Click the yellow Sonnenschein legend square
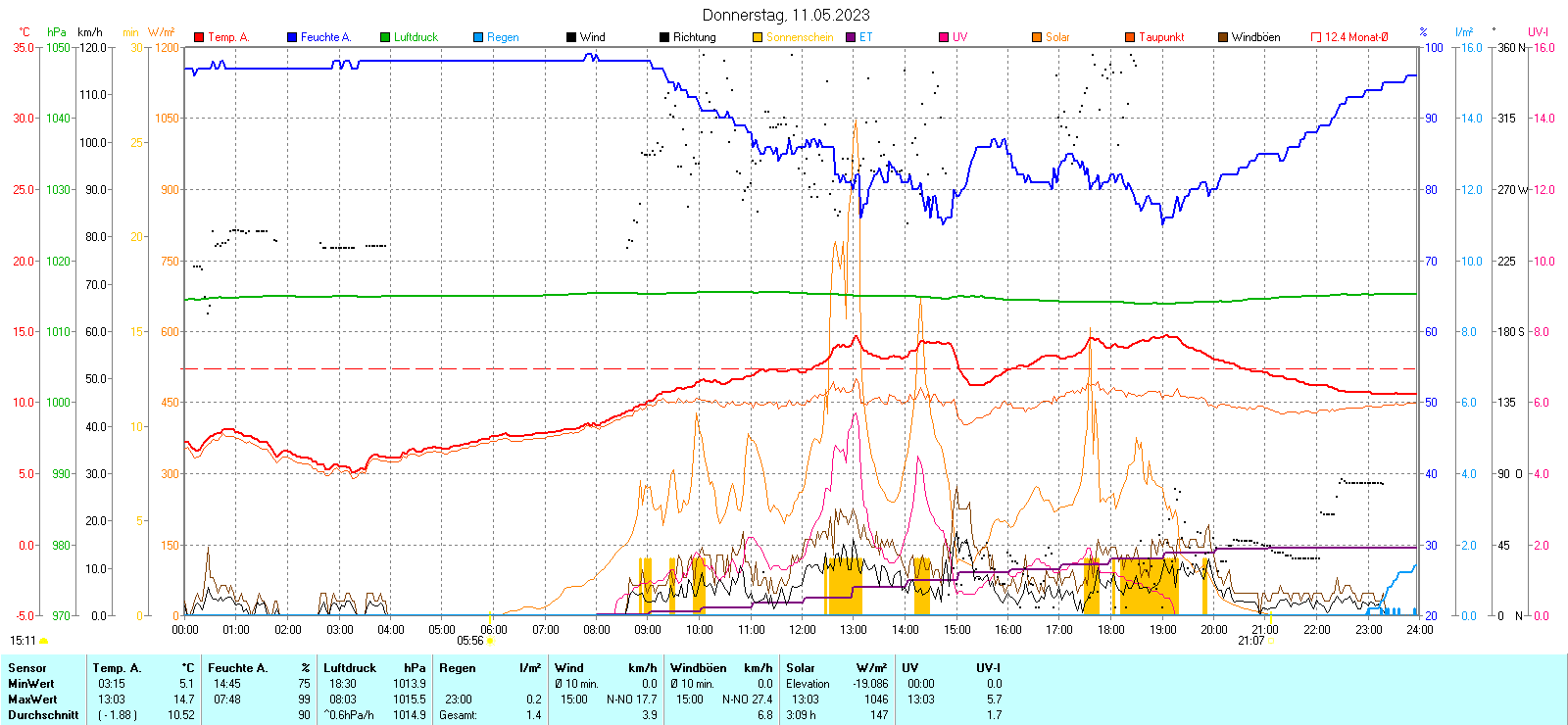This screenshot has height=725, width=1568. pos(758,37)
